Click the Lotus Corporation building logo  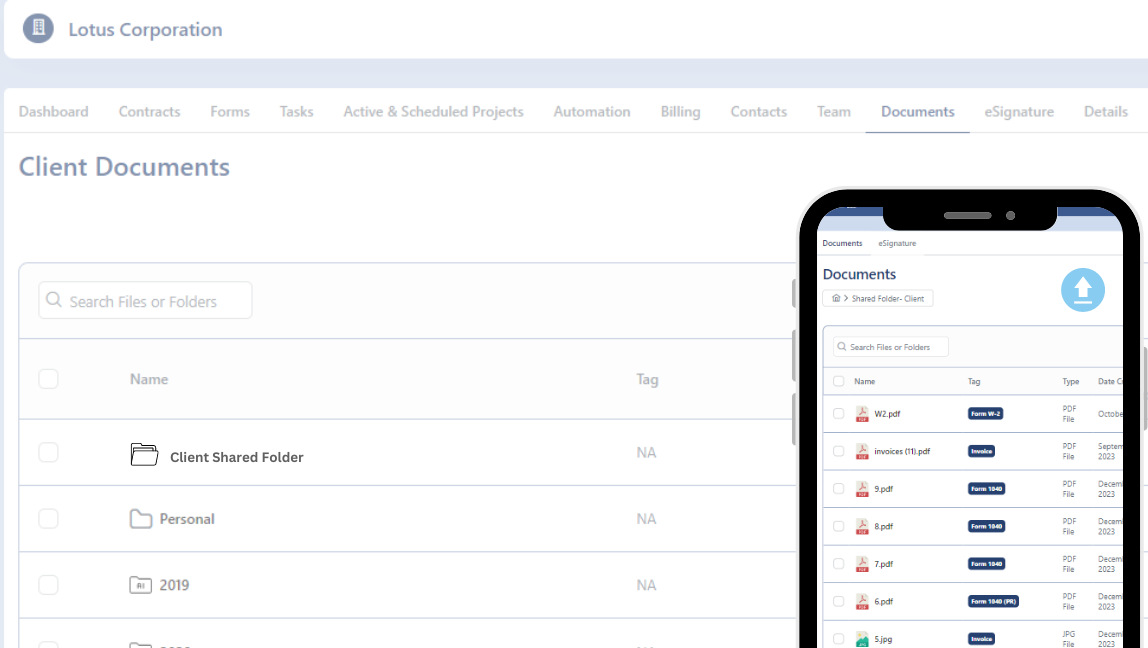coord(37,28)
